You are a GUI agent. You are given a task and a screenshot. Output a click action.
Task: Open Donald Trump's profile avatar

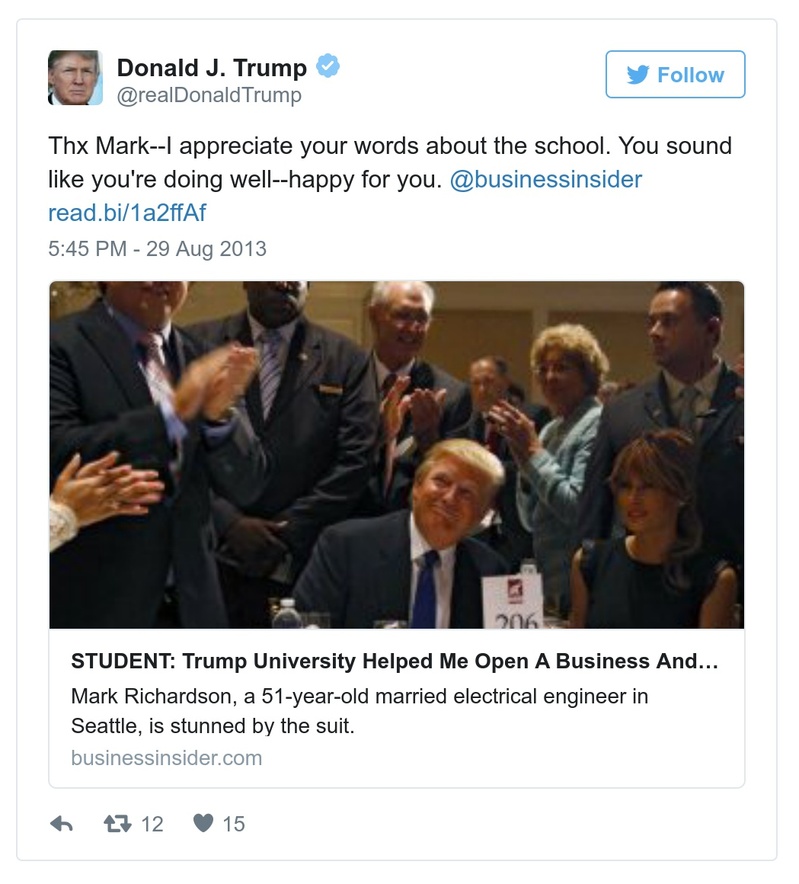point(76,75)
